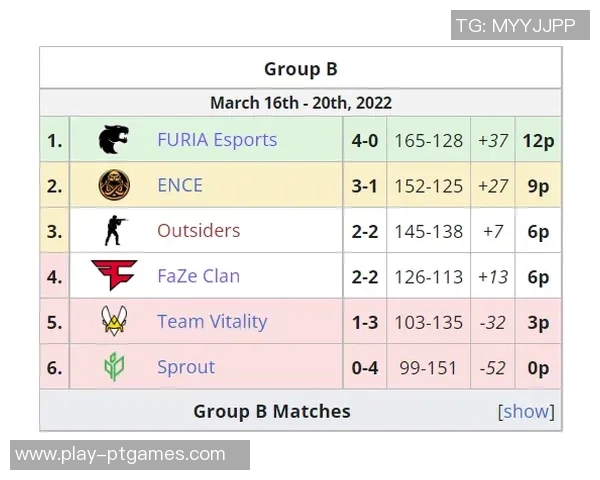Click the Group B Matches heading

272,411
